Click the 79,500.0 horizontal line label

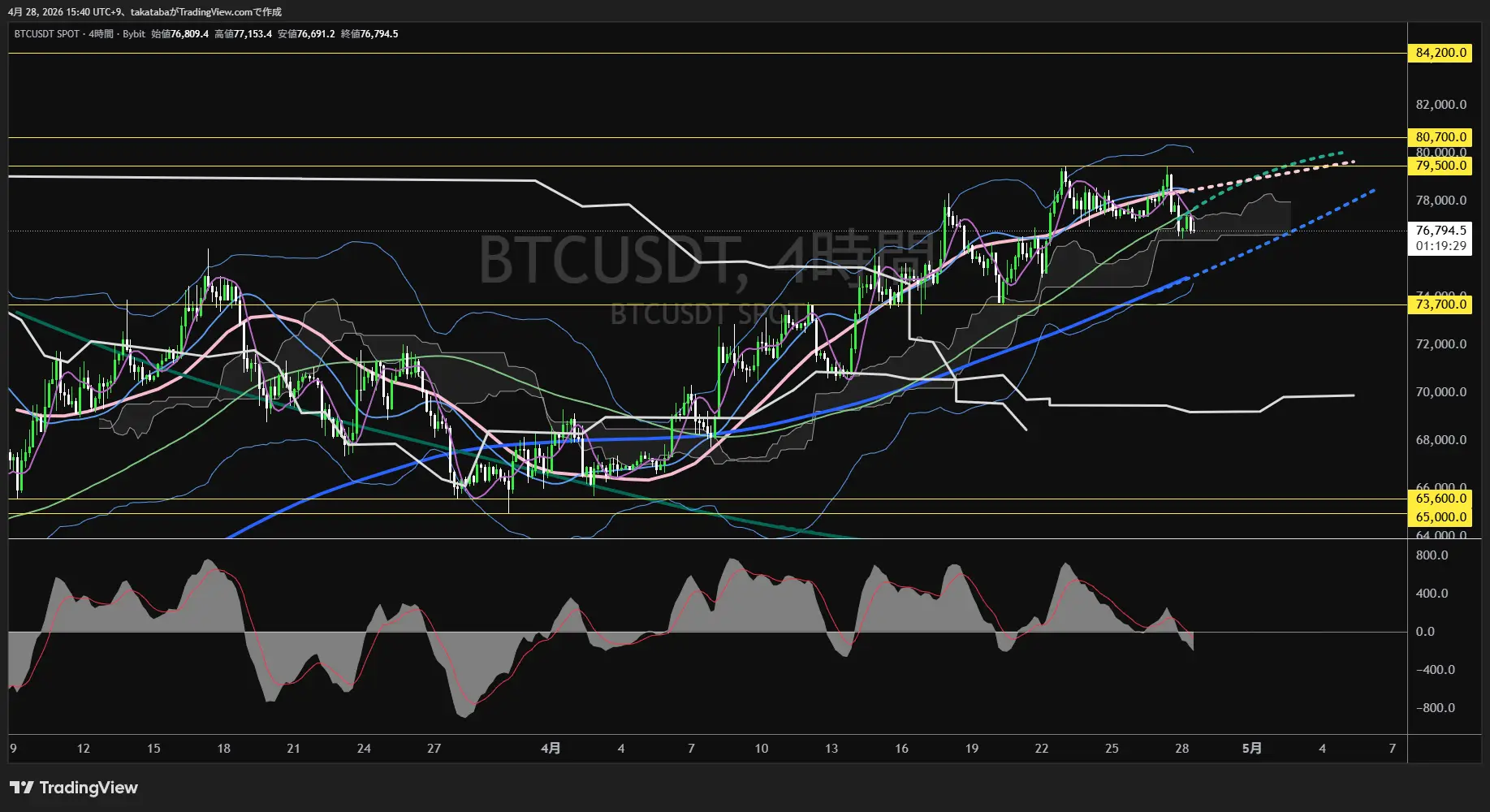tap(1440, 166)
